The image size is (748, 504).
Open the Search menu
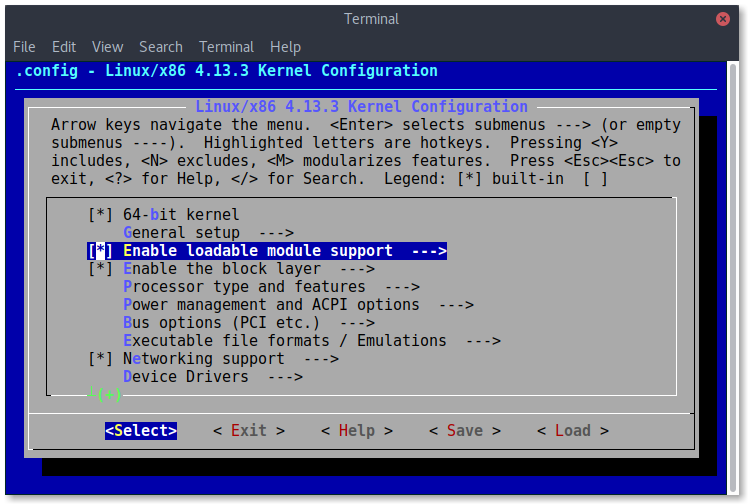161,47
